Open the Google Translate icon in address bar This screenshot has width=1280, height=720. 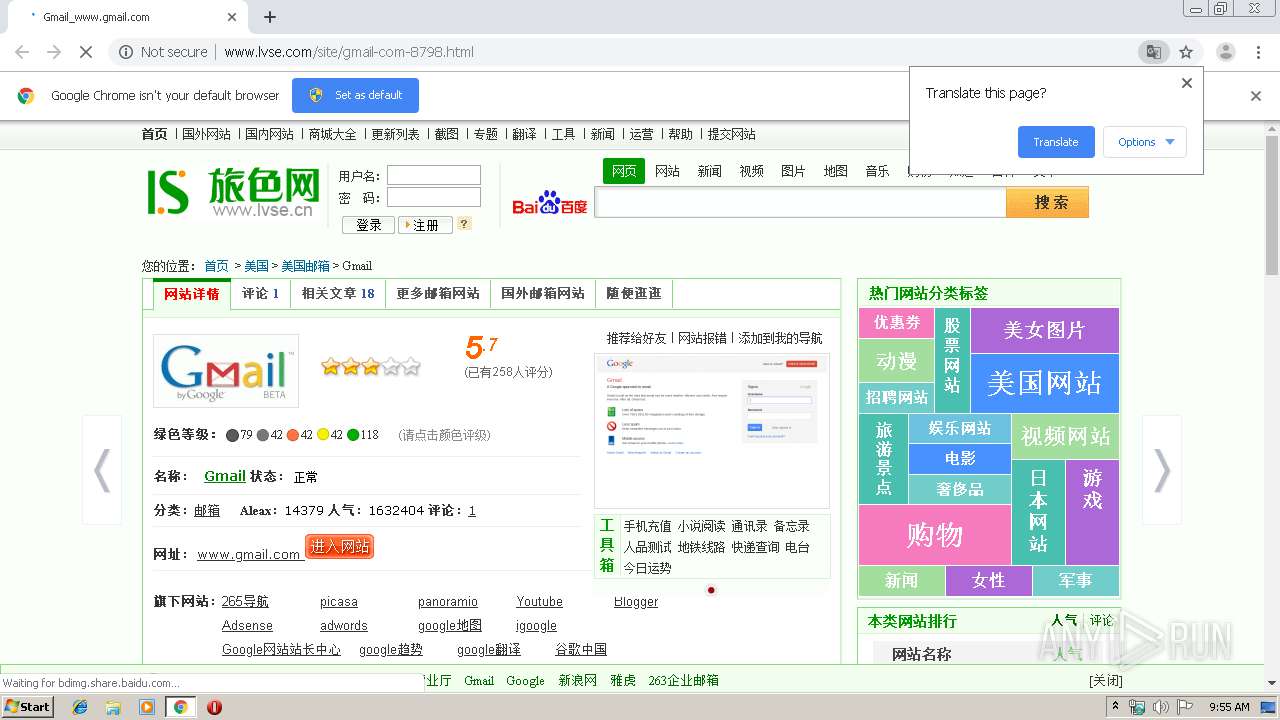click(x=1153, y=52)
